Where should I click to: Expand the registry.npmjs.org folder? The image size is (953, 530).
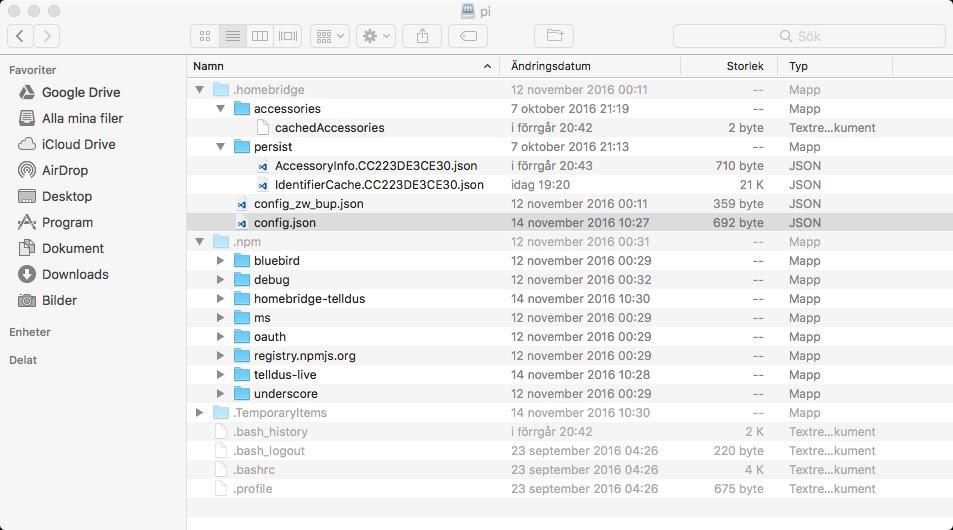pos(220,356)
